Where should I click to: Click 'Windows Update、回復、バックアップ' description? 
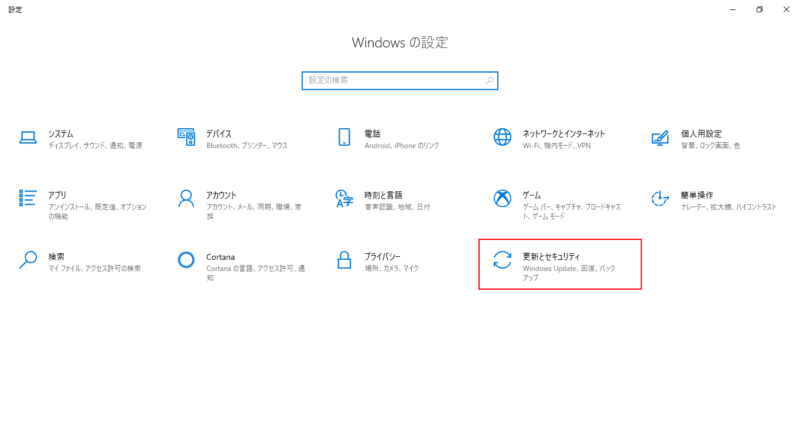569,273
